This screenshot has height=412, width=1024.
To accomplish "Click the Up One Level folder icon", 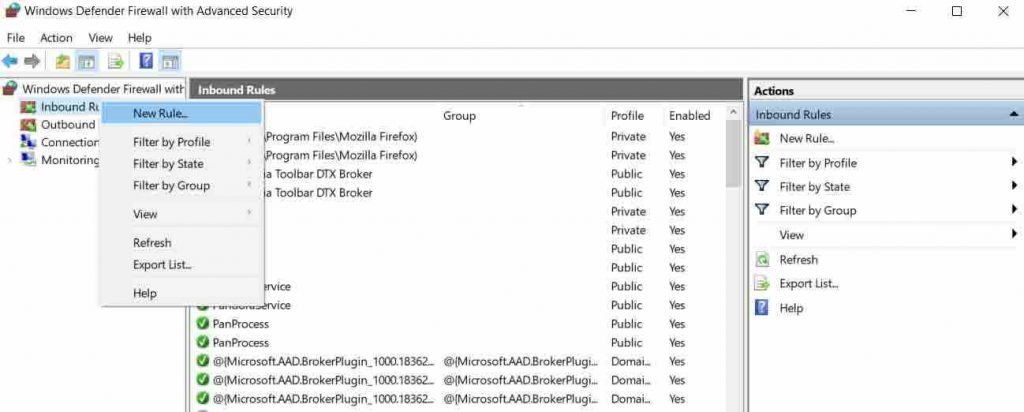I will click(x=63, y=61).
